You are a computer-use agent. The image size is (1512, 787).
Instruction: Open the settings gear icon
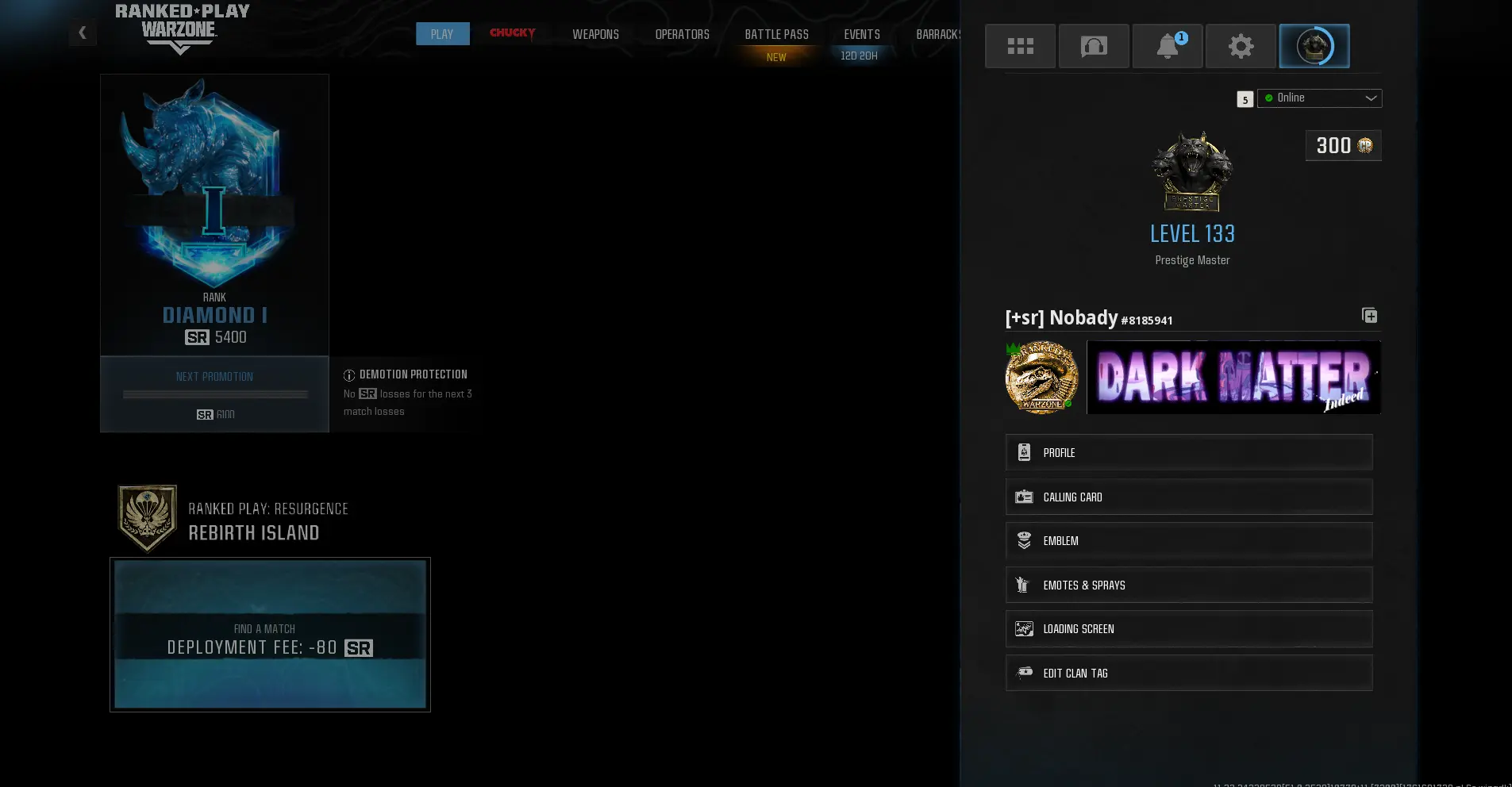(x=1241, y=46)
